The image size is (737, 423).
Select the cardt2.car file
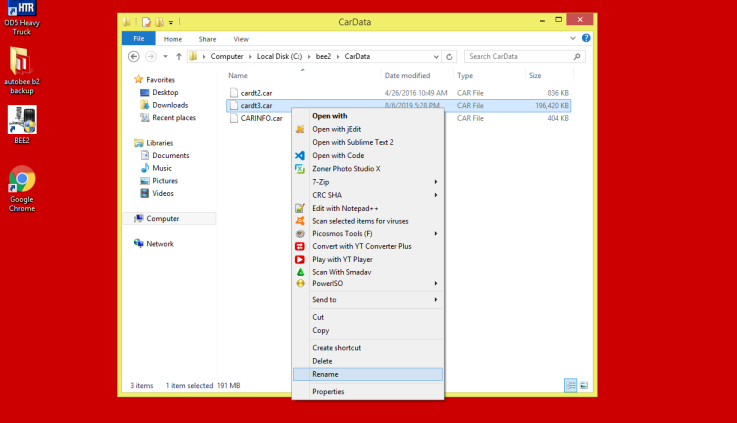click(x=256, y=92)
